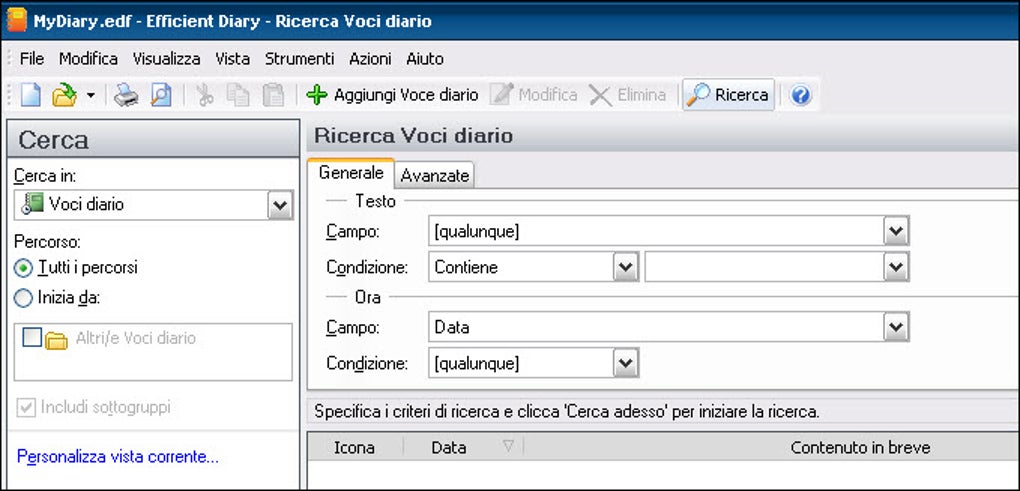
Task: Switch to the Avanzate tab
Action: click(434, 176)
